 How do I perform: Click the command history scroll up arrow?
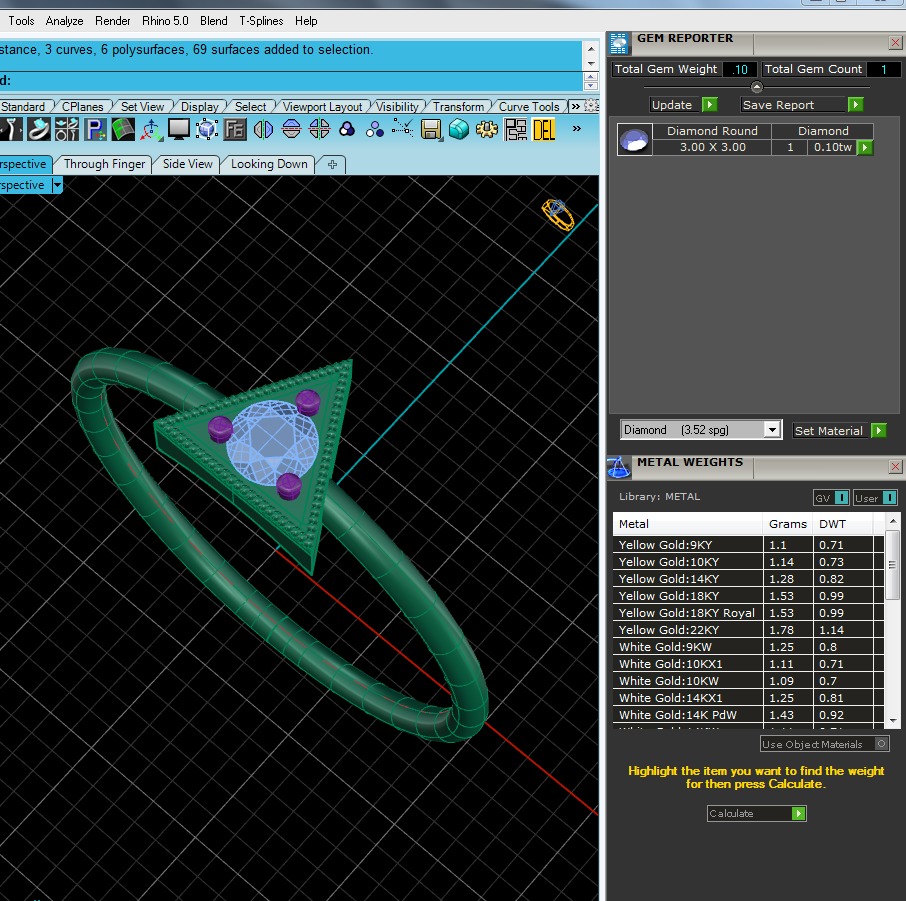point(591,50)
